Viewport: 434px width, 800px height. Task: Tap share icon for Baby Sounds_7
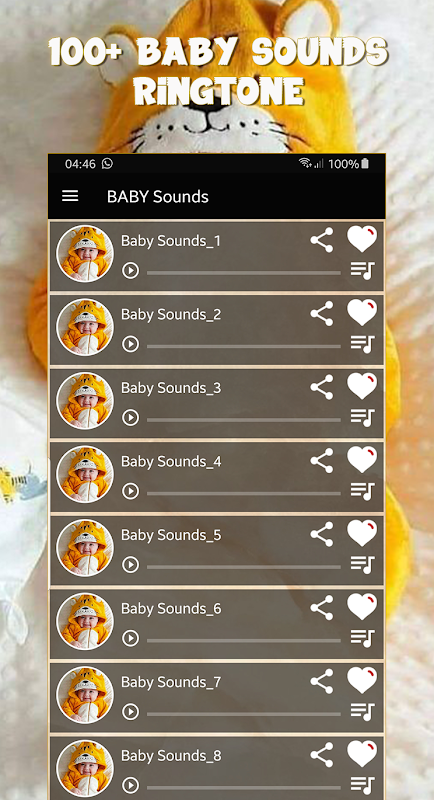click(322, 681)
